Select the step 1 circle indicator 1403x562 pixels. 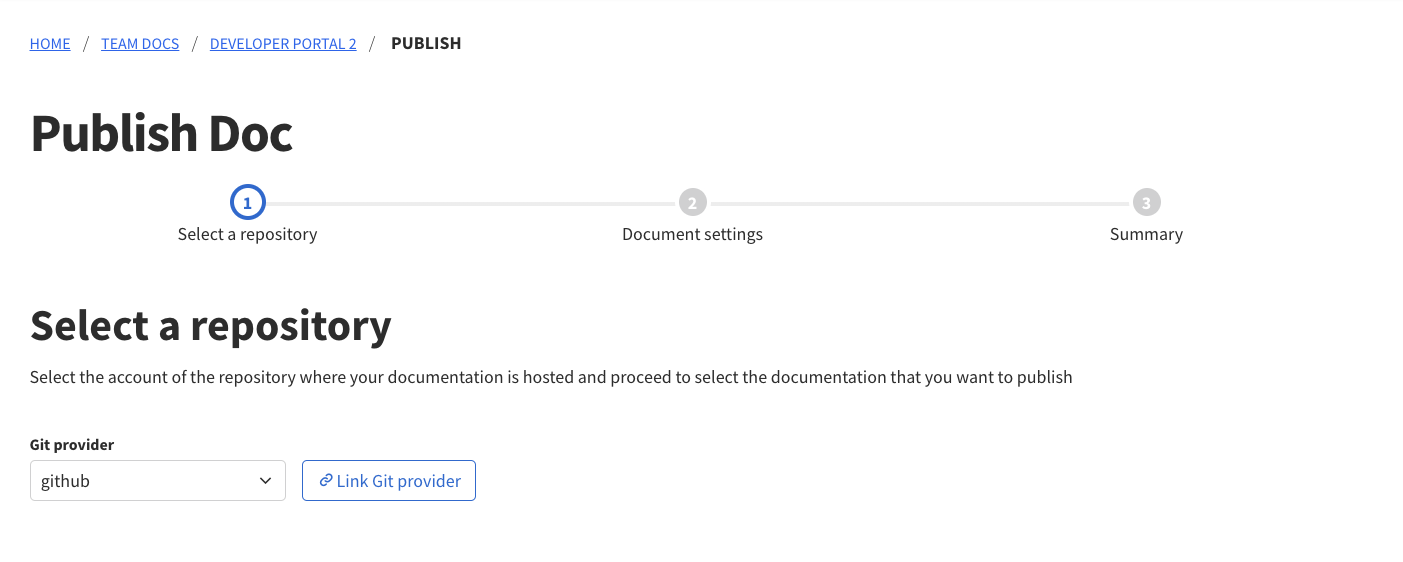[x=247, y=203]
